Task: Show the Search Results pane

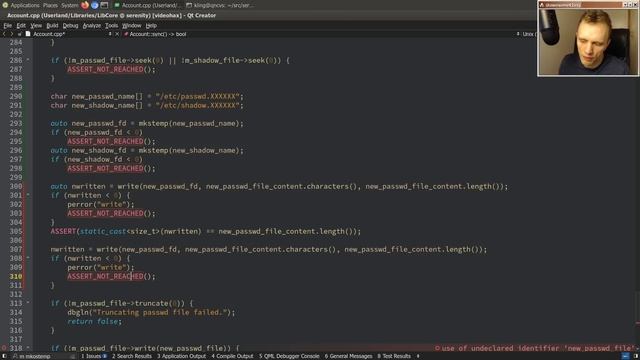Action: 131,356
